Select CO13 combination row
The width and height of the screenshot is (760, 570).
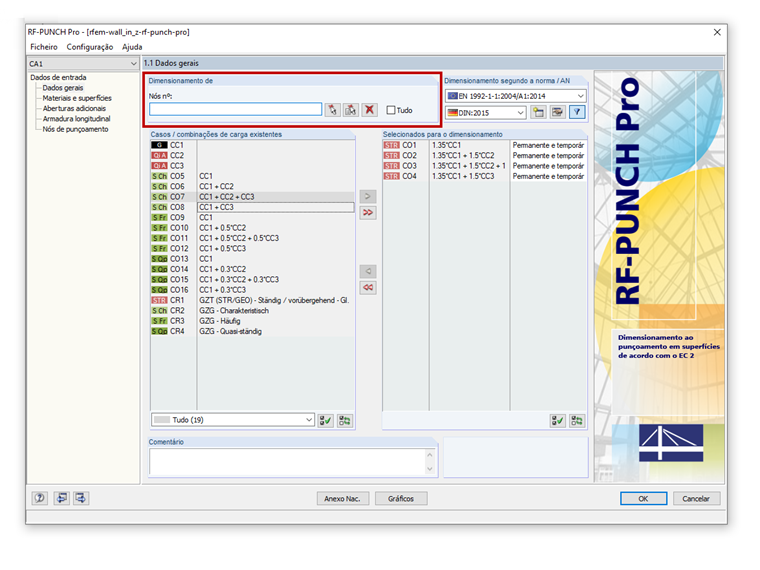point(252,259)
